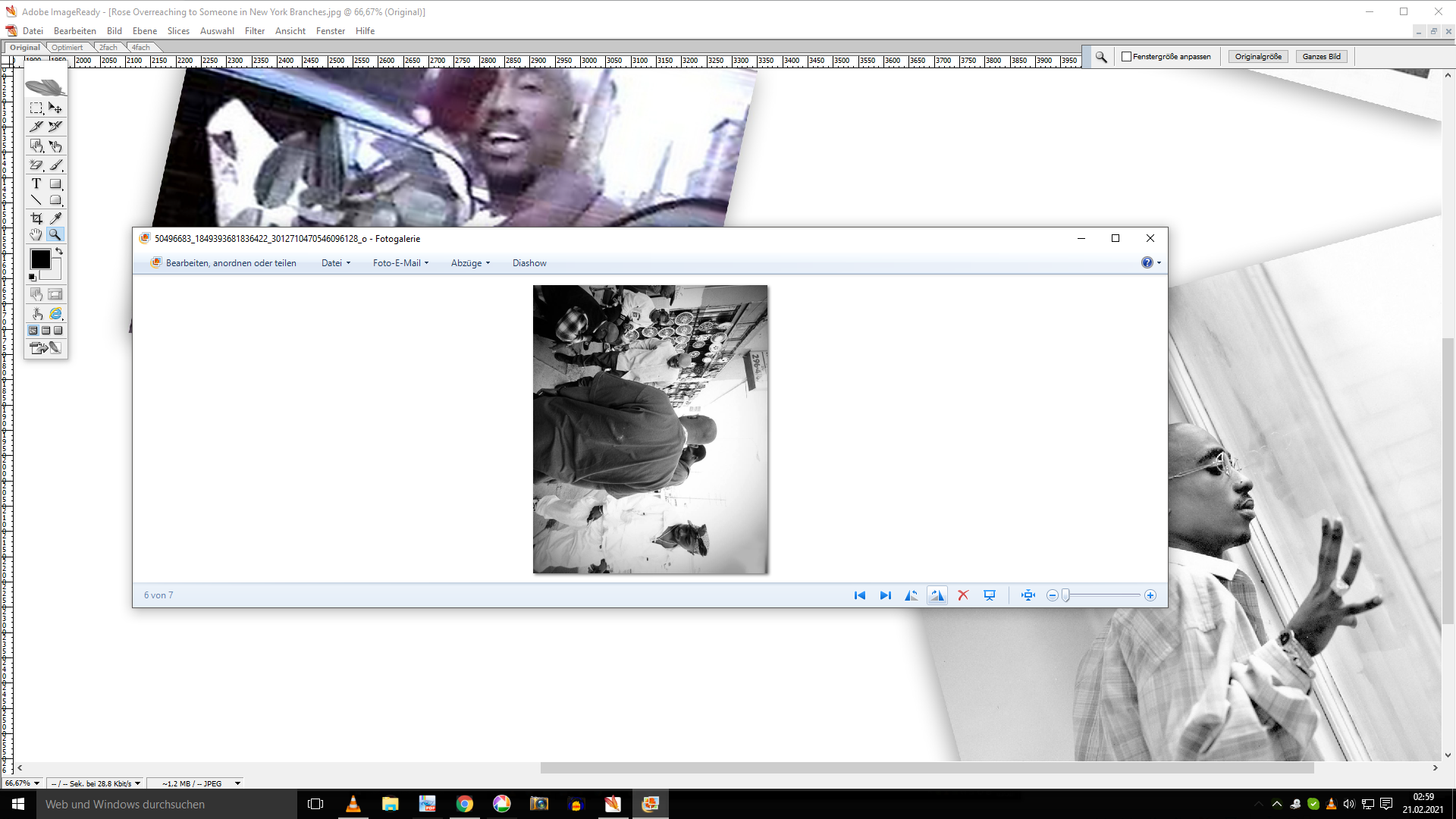Open the Bearbeiten menu
The height and width of the screenshot is (819, 1456).
[x=75, y=31]
